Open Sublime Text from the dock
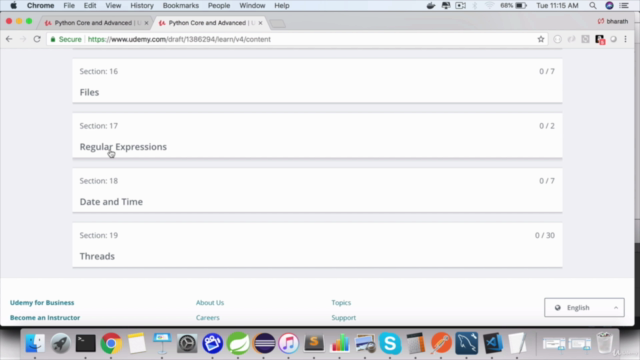Screen dimensions: 640x360 click(314, 343)
